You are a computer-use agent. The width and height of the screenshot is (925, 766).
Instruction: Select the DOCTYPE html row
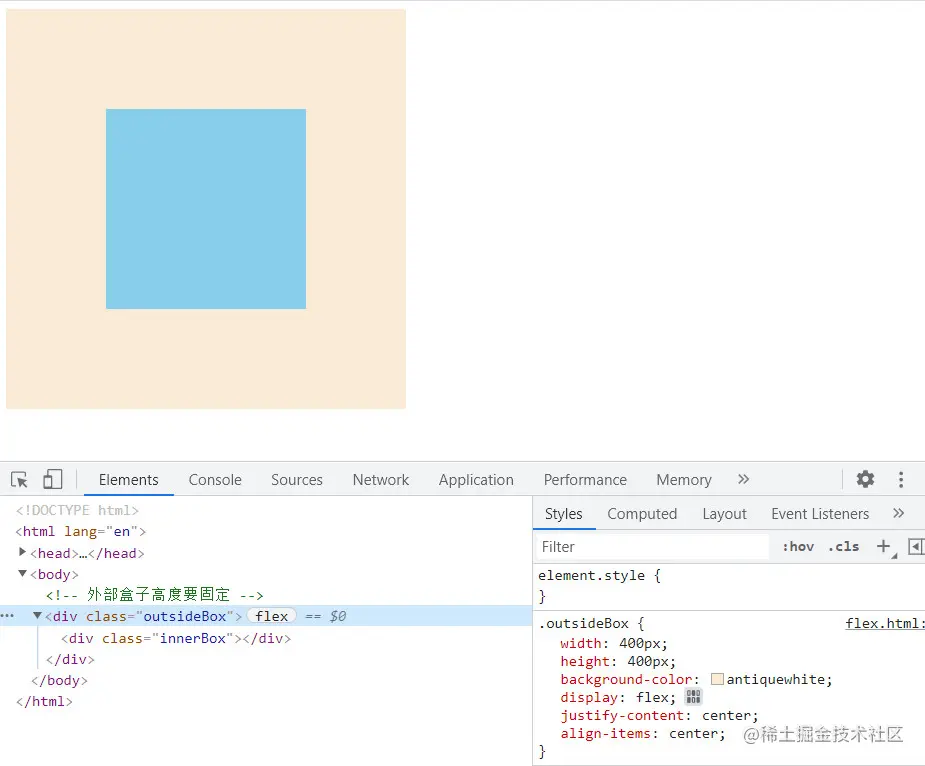pos(77,510)
